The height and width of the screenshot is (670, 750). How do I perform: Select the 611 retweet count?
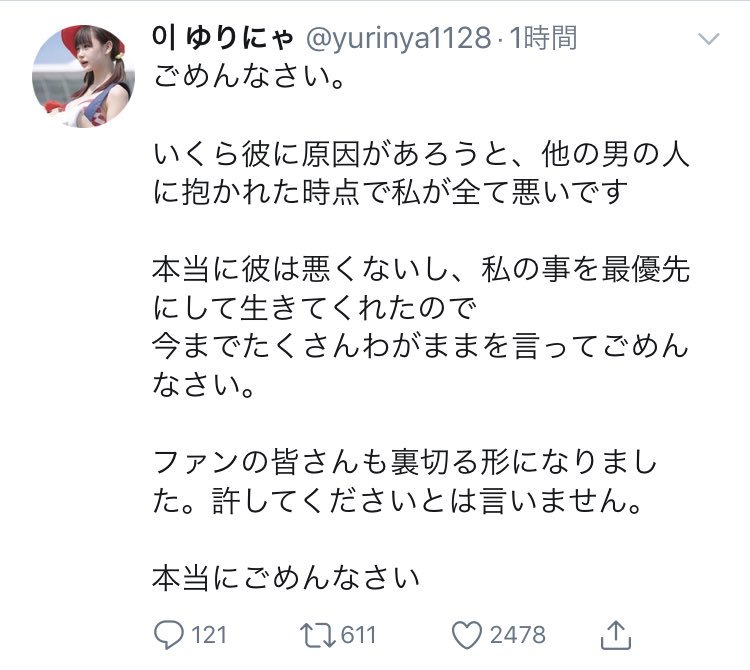tap(359, 635)
